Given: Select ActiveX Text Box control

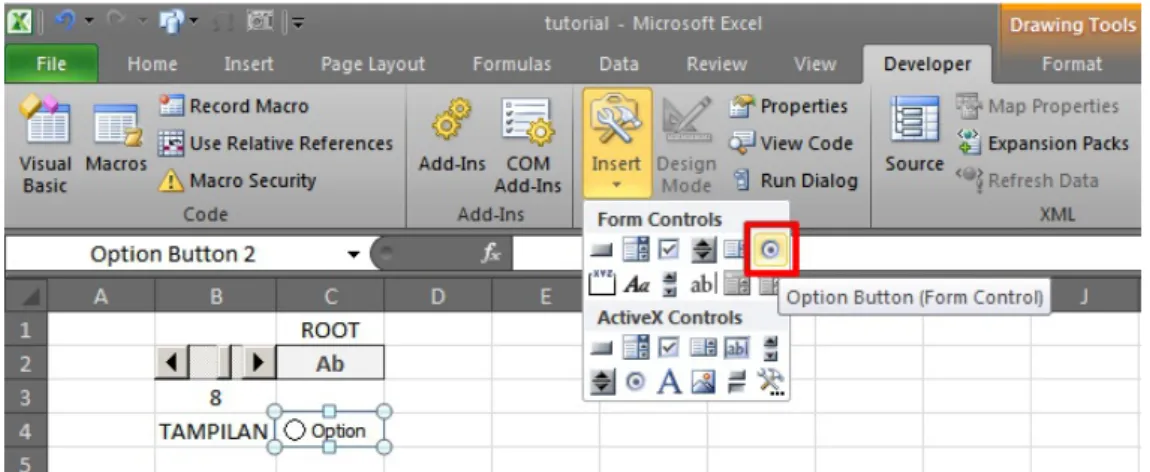Looking at the screenshot, I should [736, 349].
